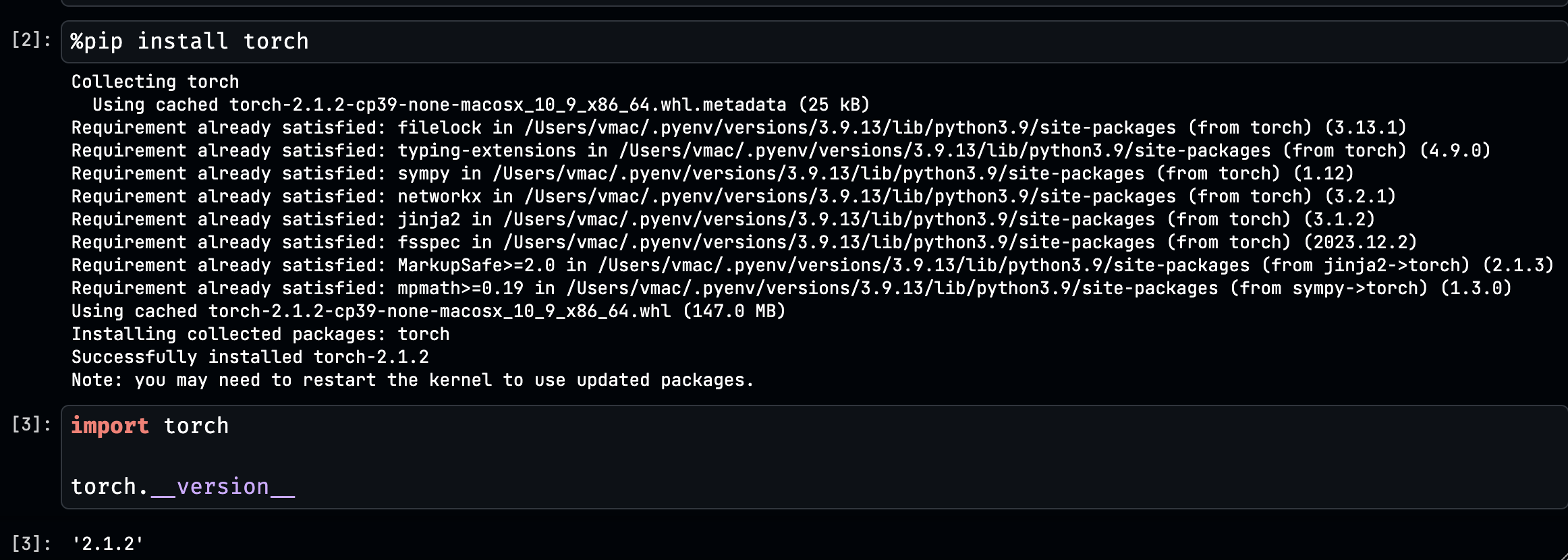Click the "Installing collected packages: torch" line
The width and height of the screenshot is (1568, 560).
[x=260, y=334]
